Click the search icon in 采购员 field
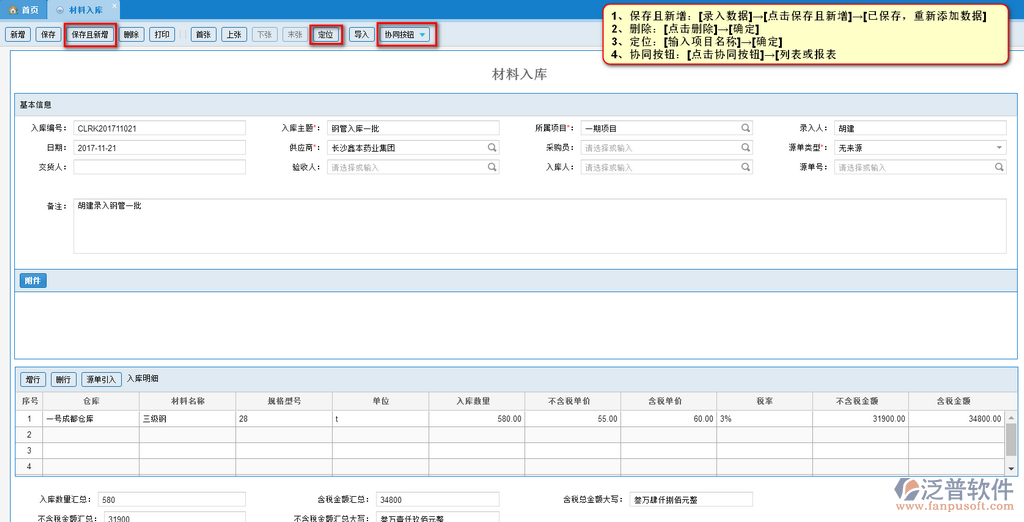Image resolution: width=1024 pixels, height=522 pixels. point(745,147)
